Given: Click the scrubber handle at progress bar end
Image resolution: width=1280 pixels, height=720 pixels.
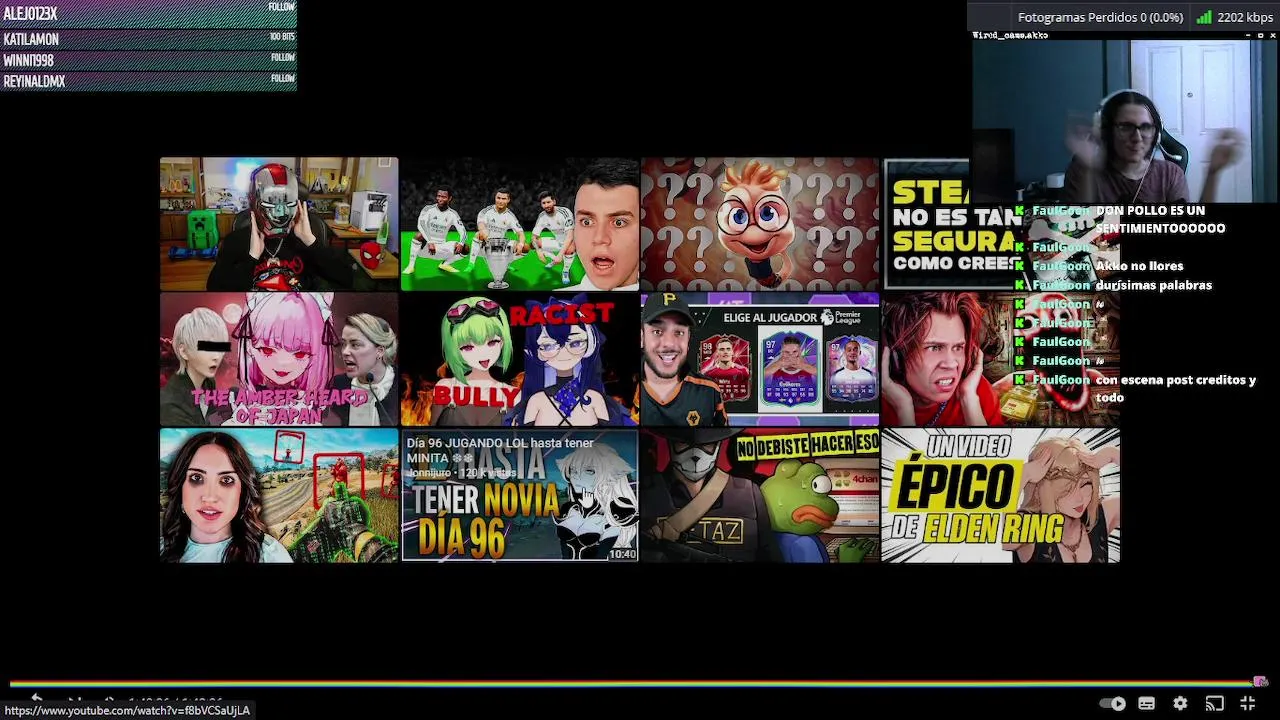Looking at the screenshot, I should (x=1260, y=683).
